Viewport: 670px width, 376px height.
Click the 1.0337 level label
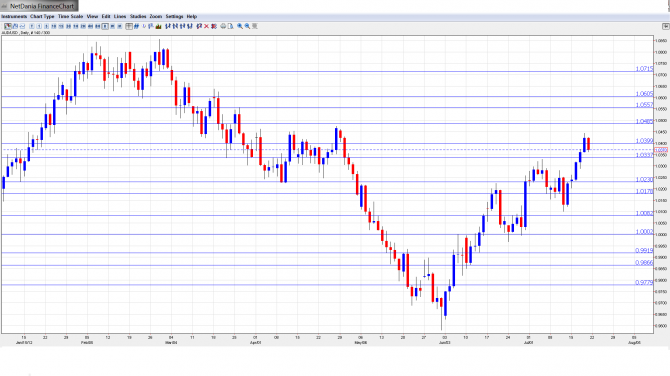point(644,155)
